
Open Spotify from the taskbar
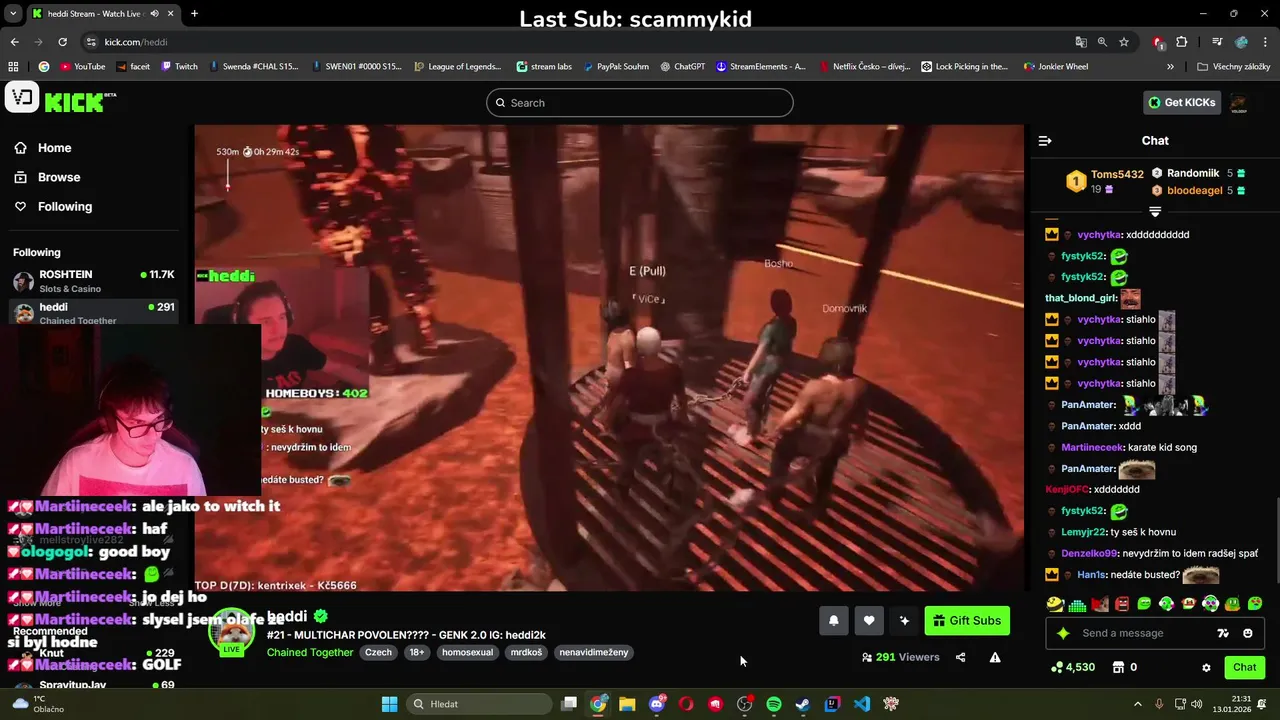pyautogui.click(x=773, y=704)
